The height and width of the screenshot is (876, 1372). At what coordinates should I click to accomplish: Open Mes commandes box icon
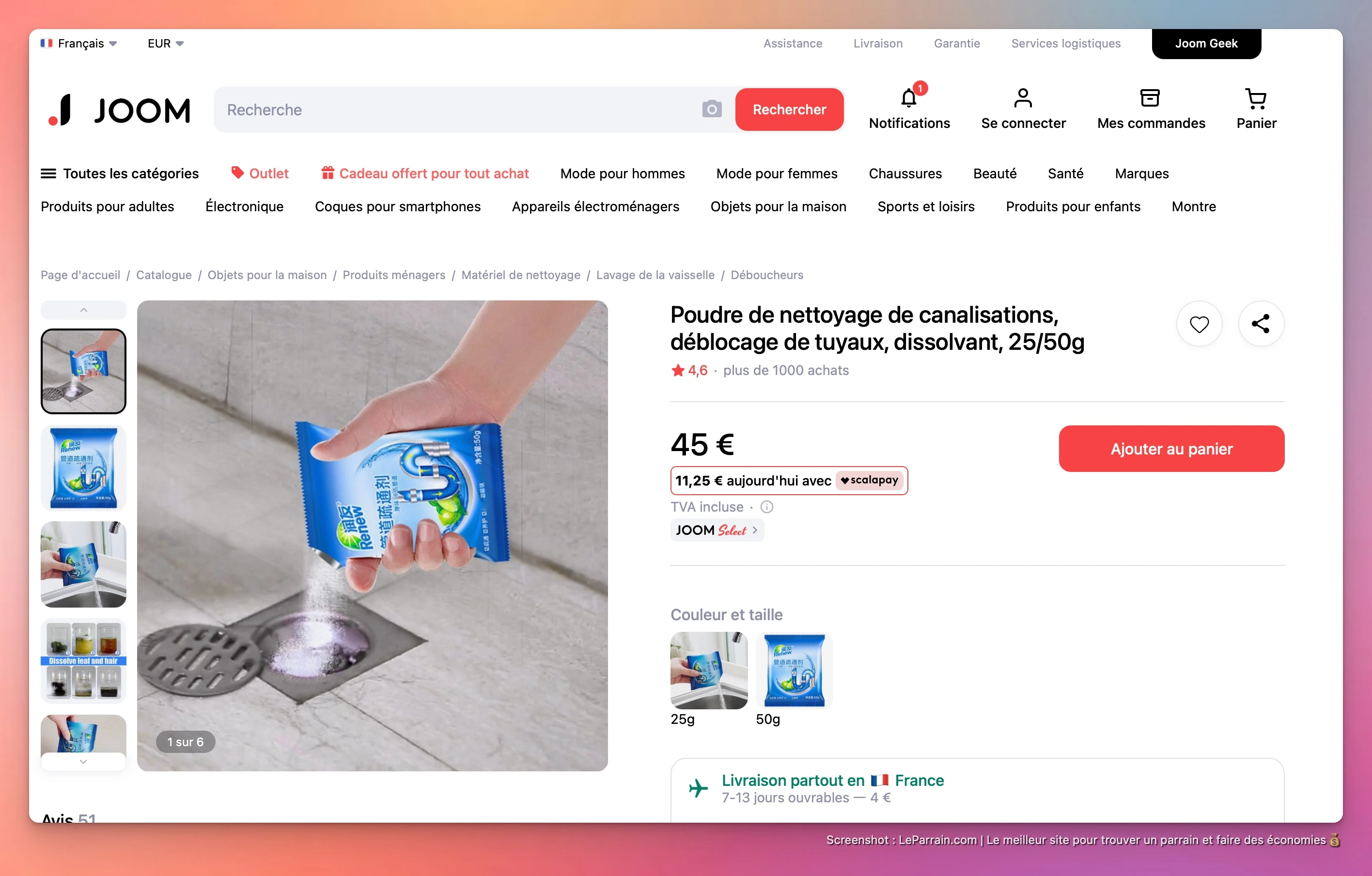pos(1151,98)
